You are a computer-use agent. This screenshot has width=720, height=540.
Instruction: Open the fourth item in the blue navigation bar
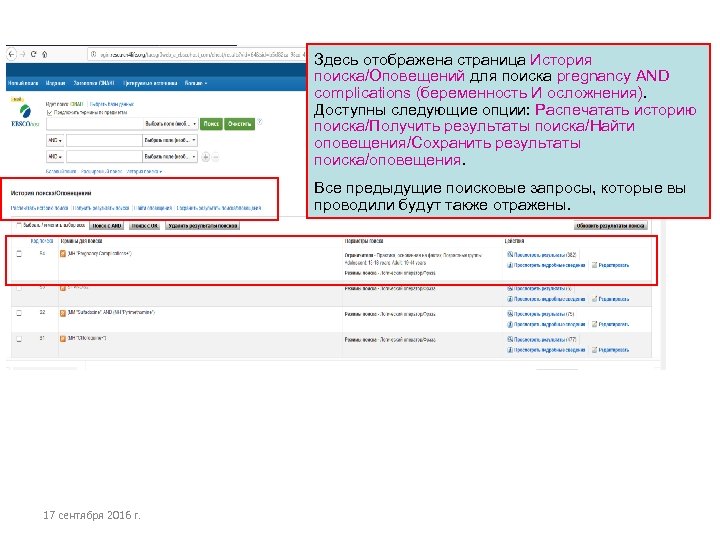click(150, 83)
